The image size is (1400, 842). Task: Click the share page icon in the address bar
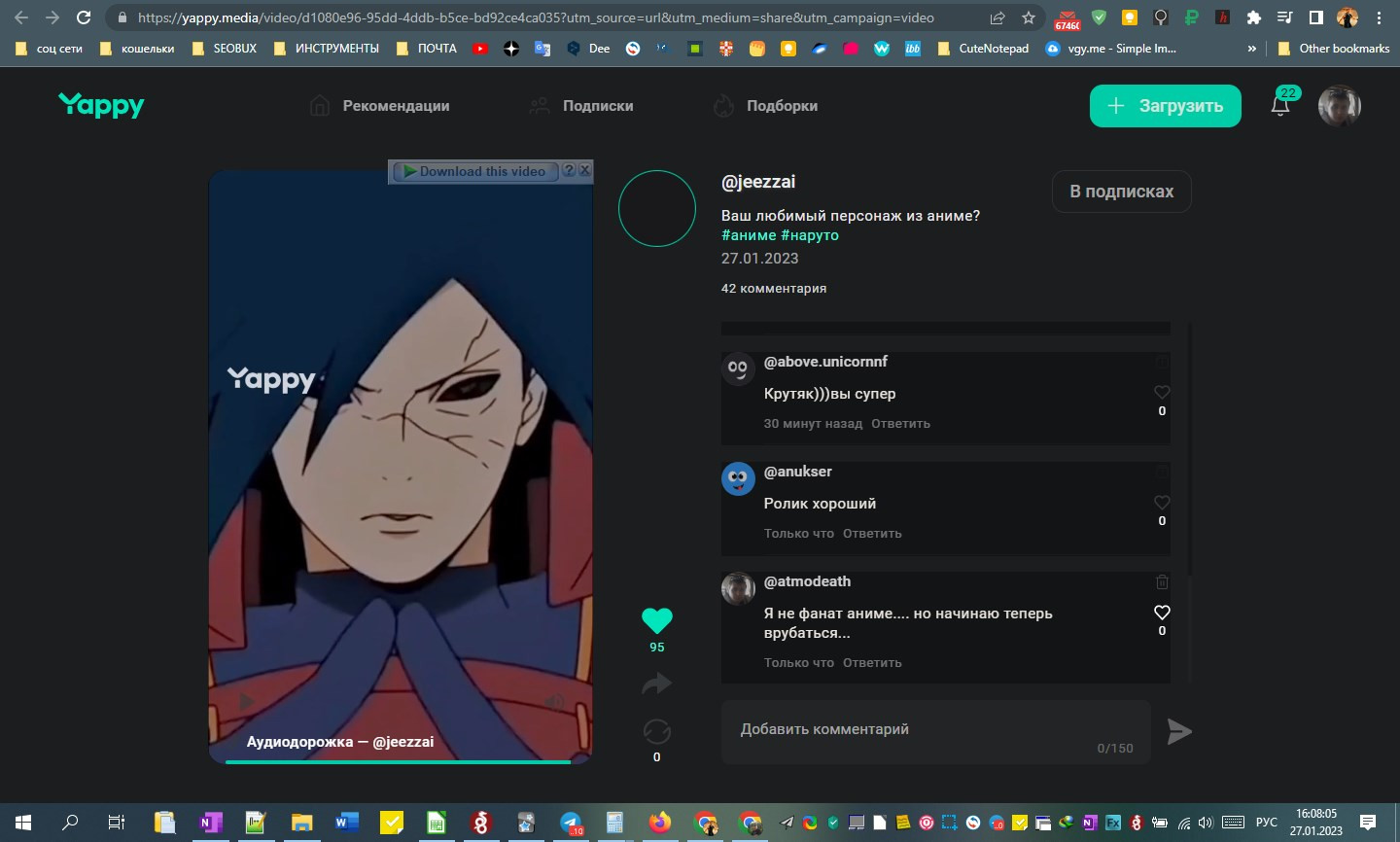997,18
